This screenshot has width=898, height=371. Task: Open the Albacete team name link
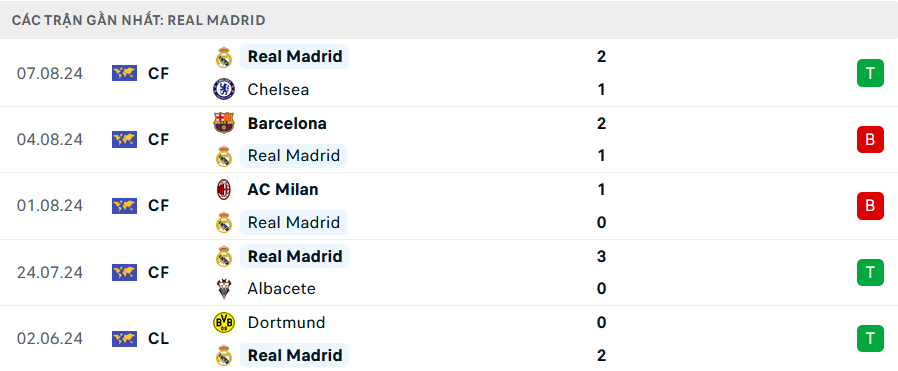click(x=281, y=289)
